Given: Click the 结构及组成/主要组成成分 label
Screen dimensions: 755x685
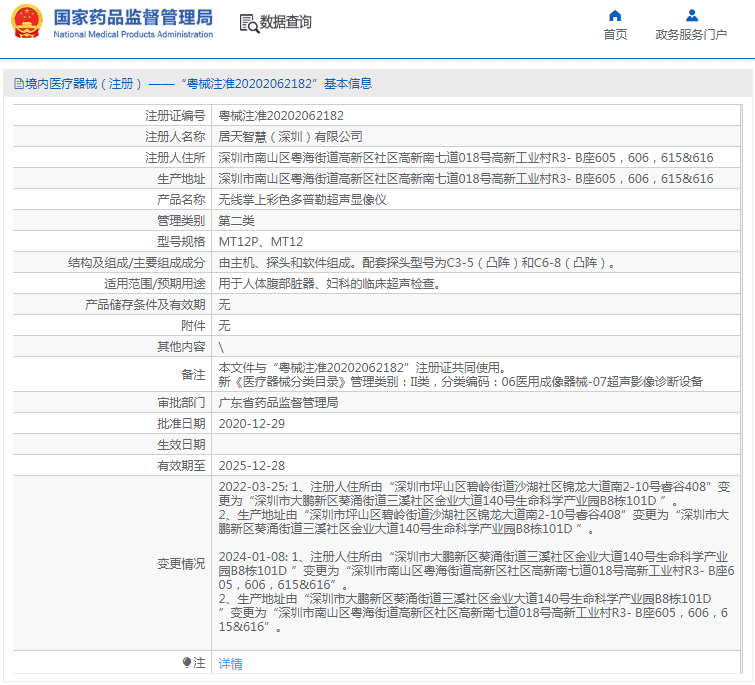Looking at the screenshot, I should click(x=137, y=263).
